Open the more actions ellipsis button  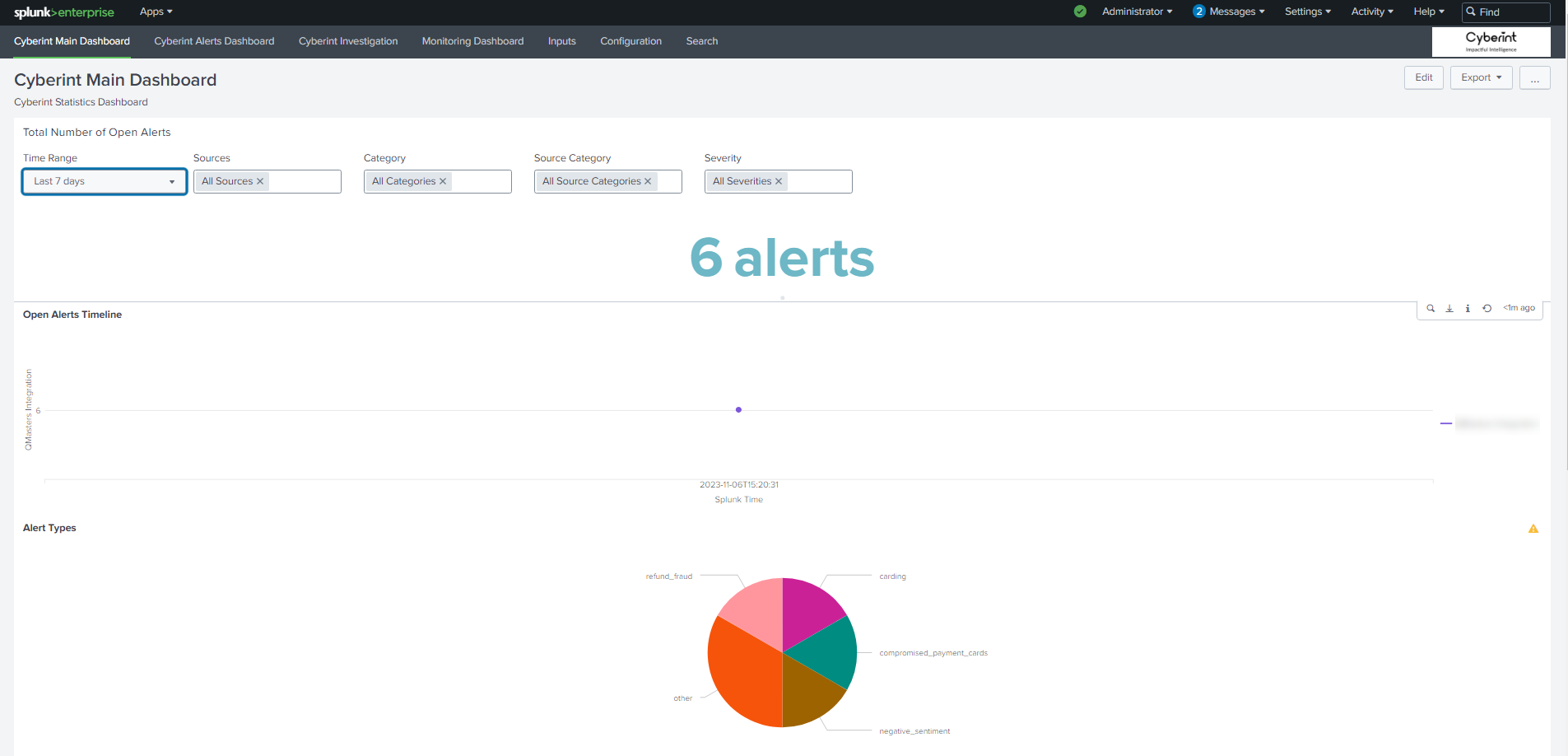[1534, 77]
